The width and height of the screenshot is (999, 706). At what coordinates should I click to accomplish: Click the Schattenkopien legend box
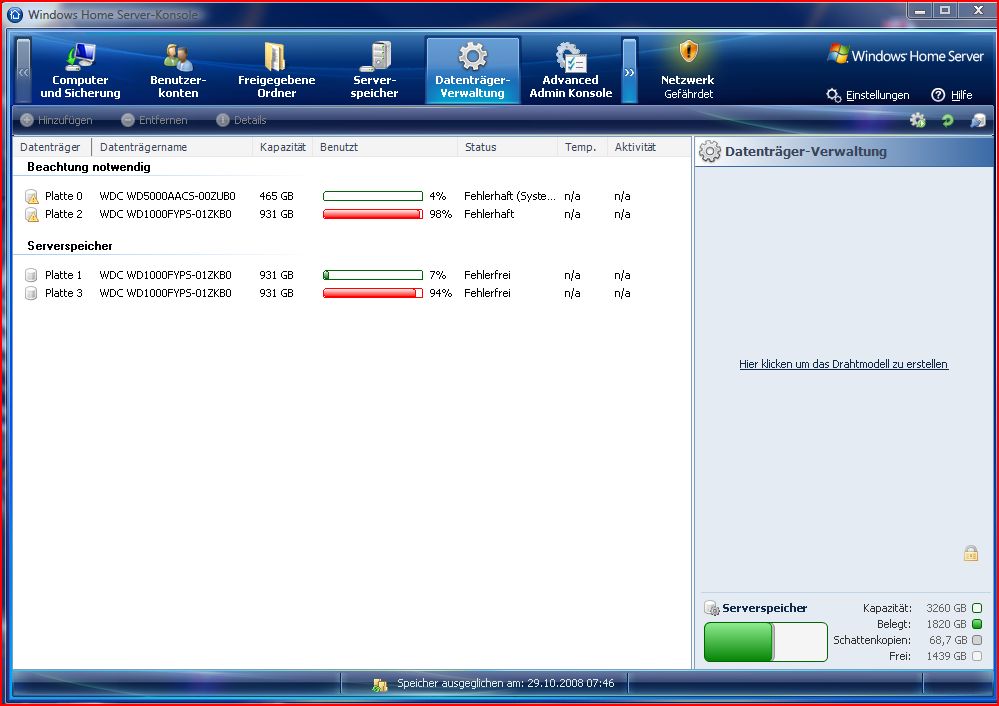pyautogui.click(x=977, y=640)
